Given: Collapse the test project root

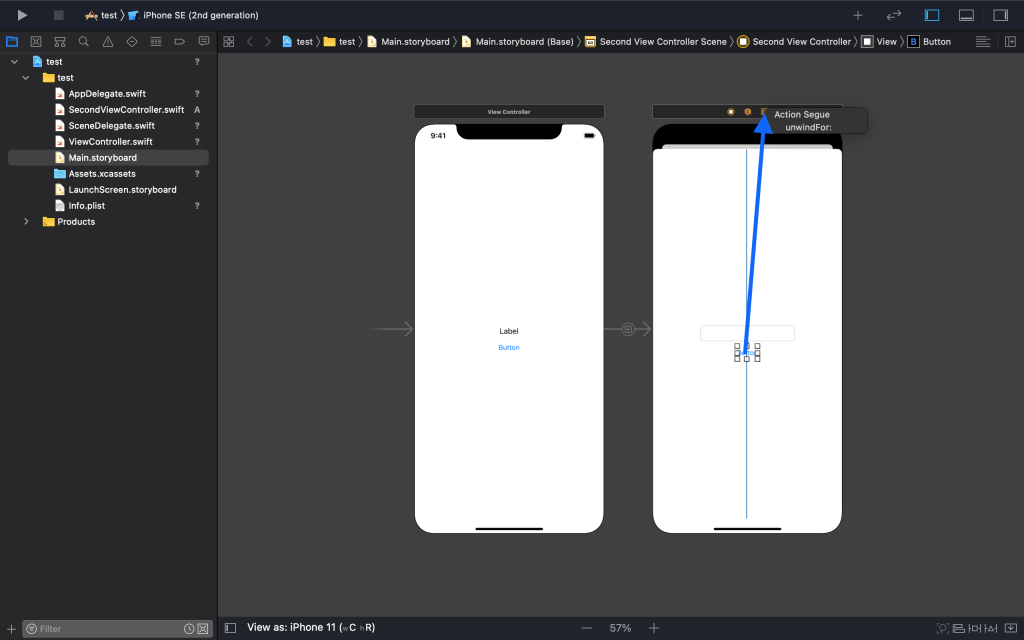Looking at the screenshot, I should click(x=14, y=61).
